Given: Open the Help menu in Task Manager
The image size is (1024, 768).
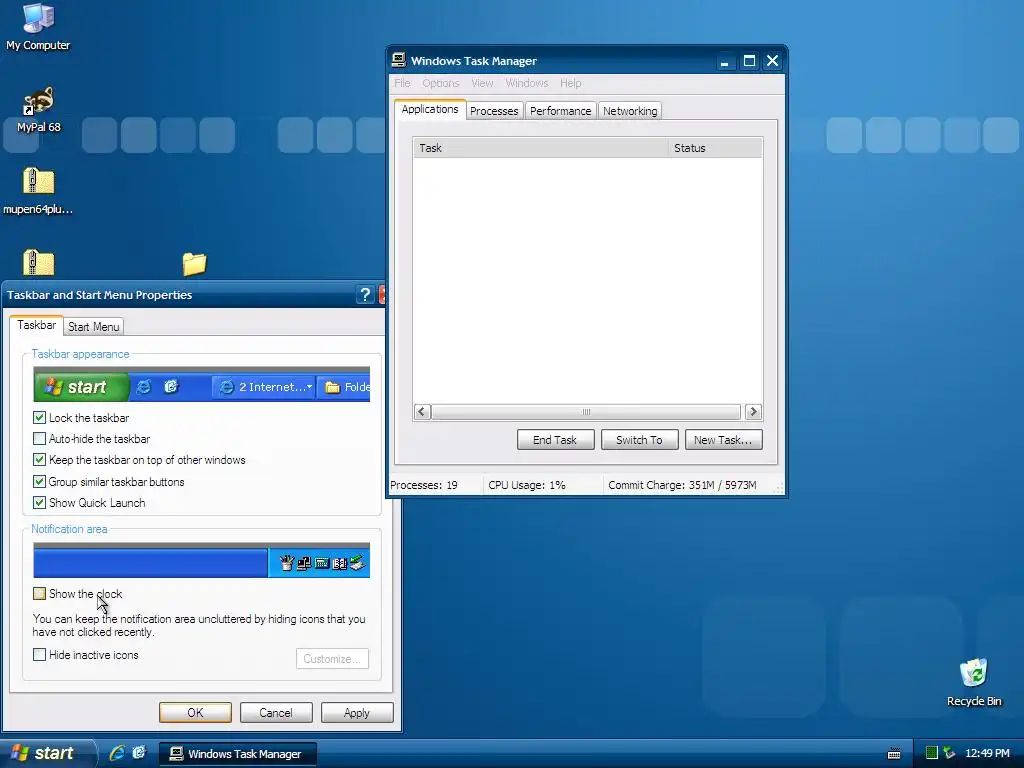Looking at the screenshot, I should pyautogui.click(x=570, y=83).
